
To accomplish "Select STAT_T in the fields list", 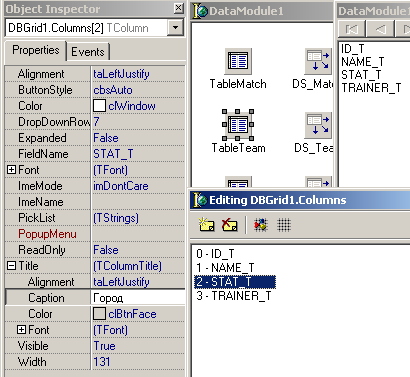I will 361,75.
